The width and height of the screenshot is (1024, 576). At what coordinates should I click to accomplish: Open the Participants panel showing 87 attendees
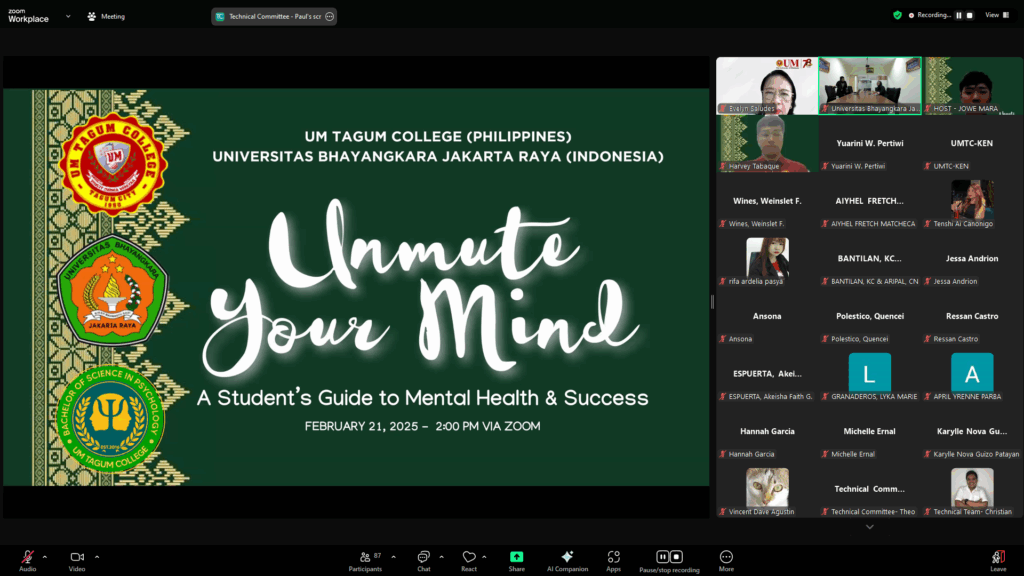pyautogui.click(x=366, y=558)
